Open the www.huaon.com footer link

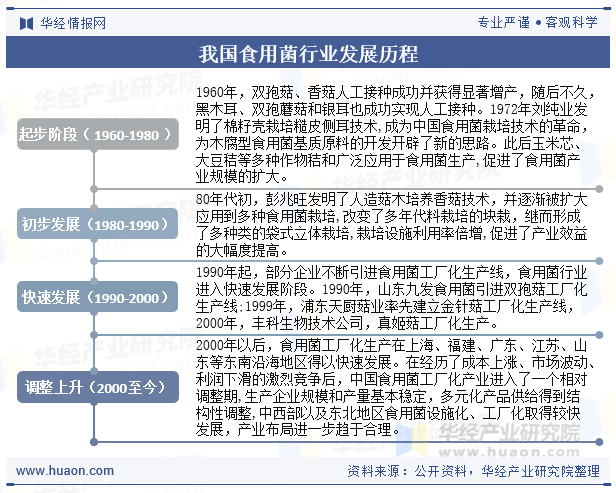point(65,470)
